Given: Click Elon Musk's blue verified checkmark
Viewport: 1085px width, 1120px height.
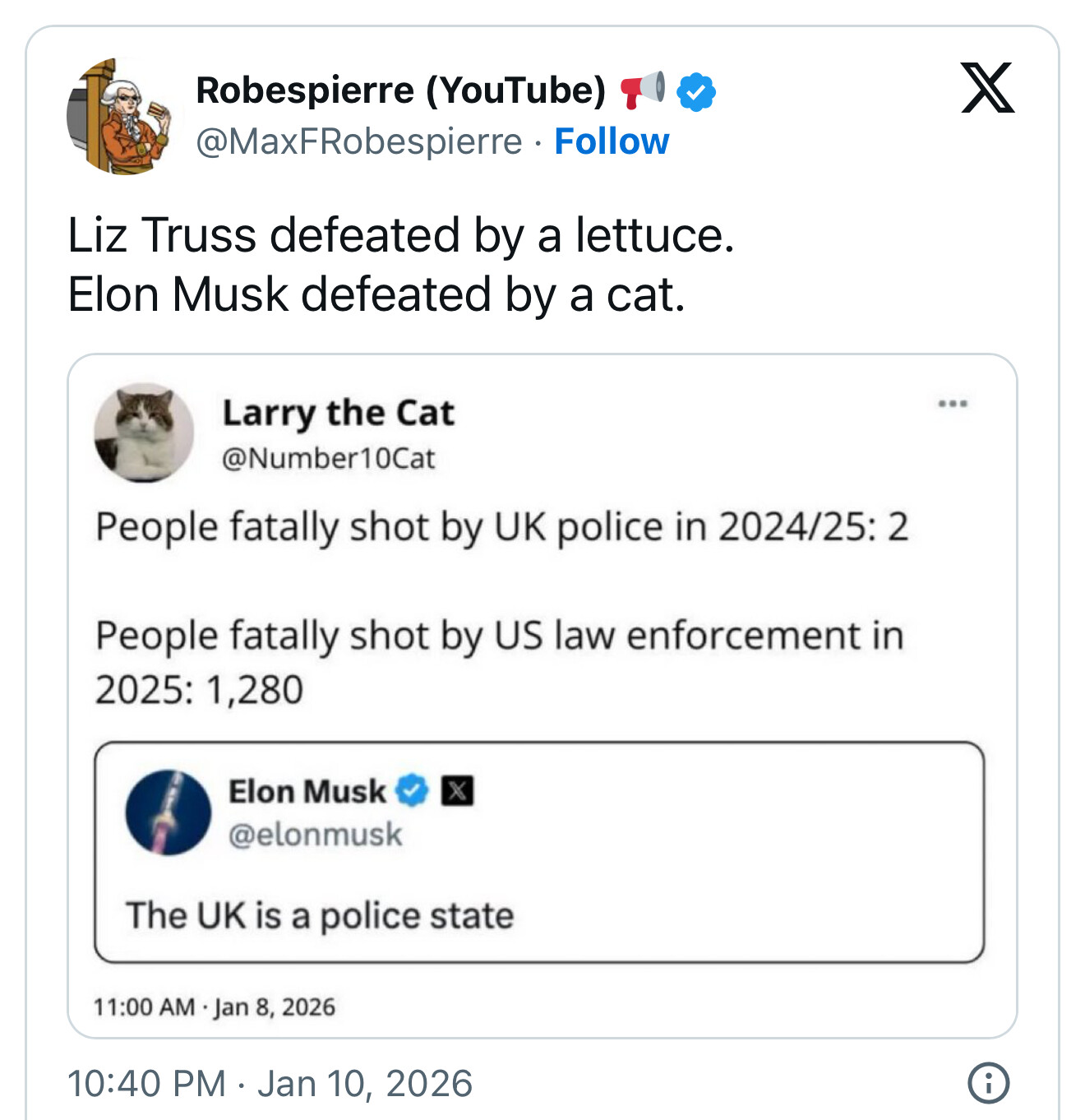Looking at the screenshot, I should (x=412, y=791).
